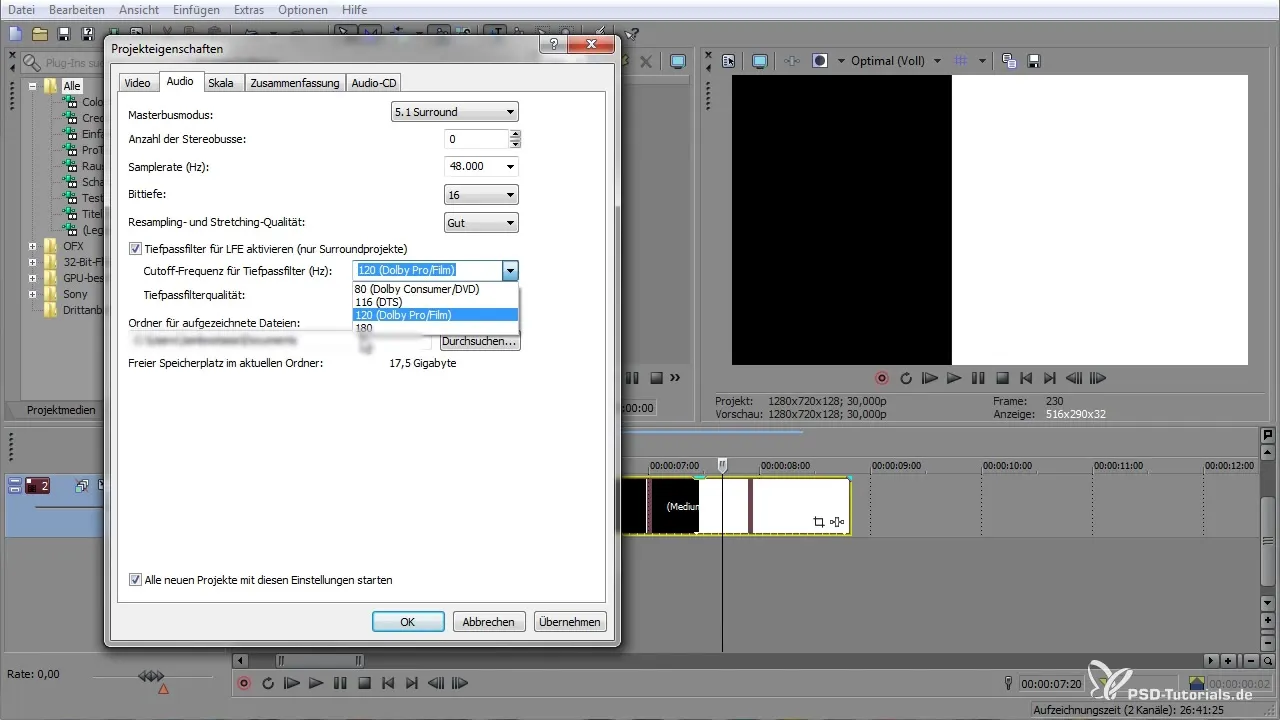
Task: Open Resampling- und Stretching-Qualität dropdown
Action: coord(481,223)
